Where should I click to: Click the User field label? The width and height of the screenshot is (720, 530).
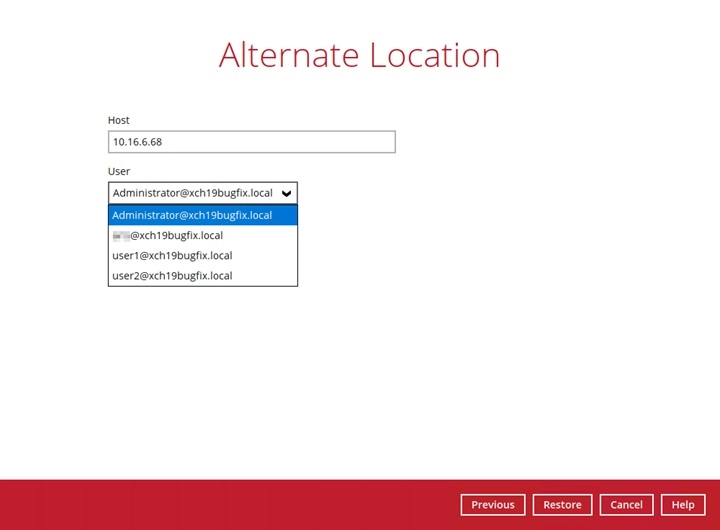[x=119, y=171]
